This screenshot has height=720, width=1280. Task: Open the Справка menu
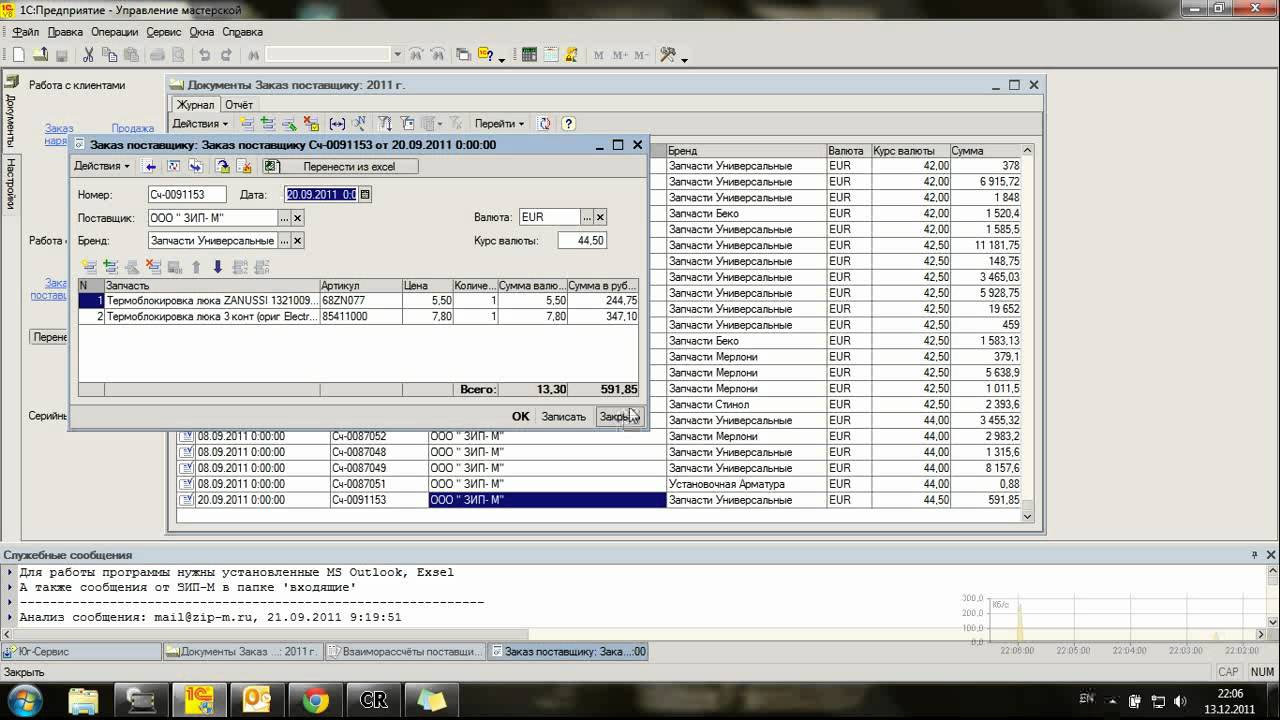pos(243,32)
